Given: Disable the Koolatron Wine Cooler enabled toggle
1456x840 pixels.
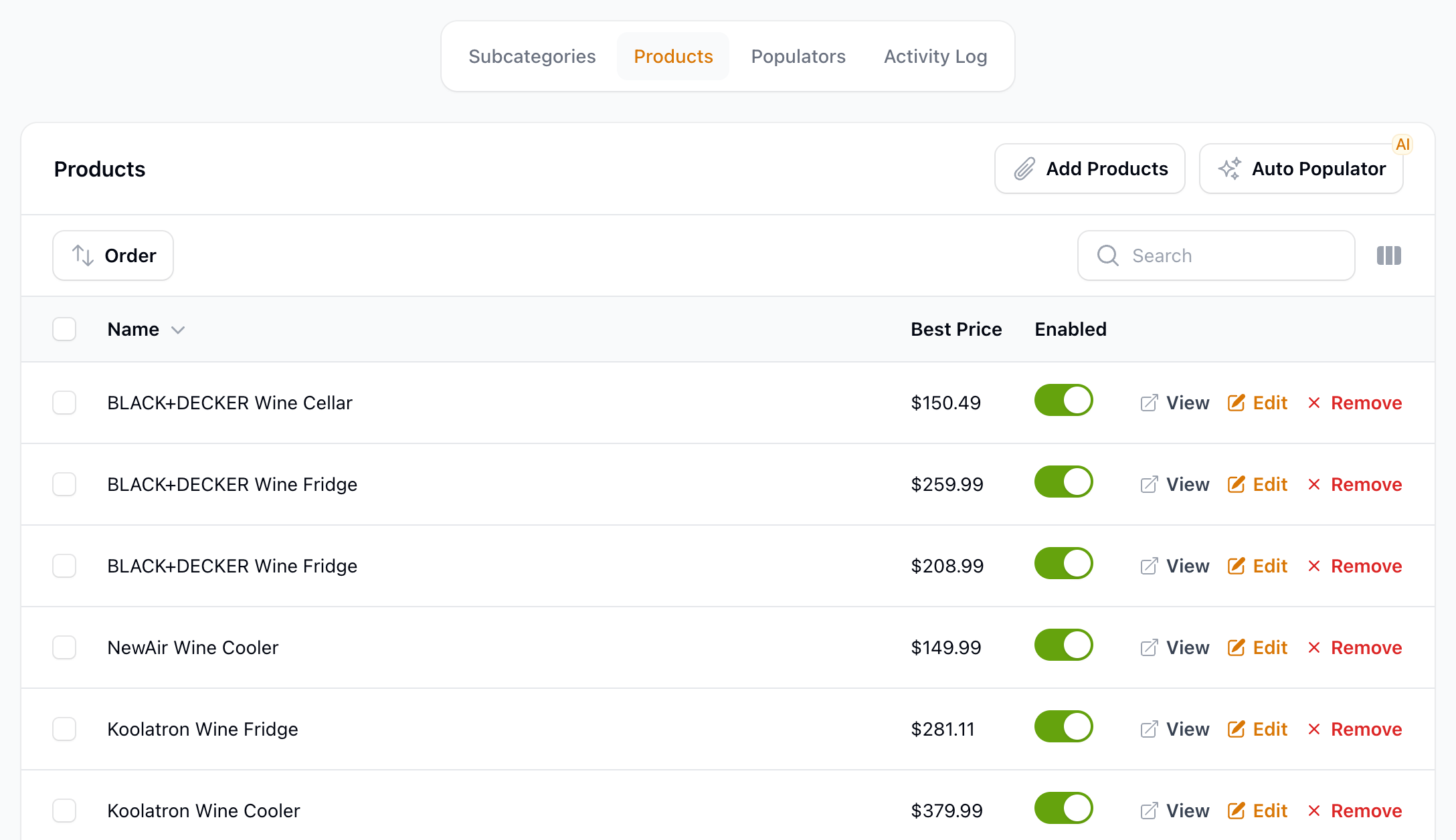Looking at the screenshot, I should (1063, 808).
